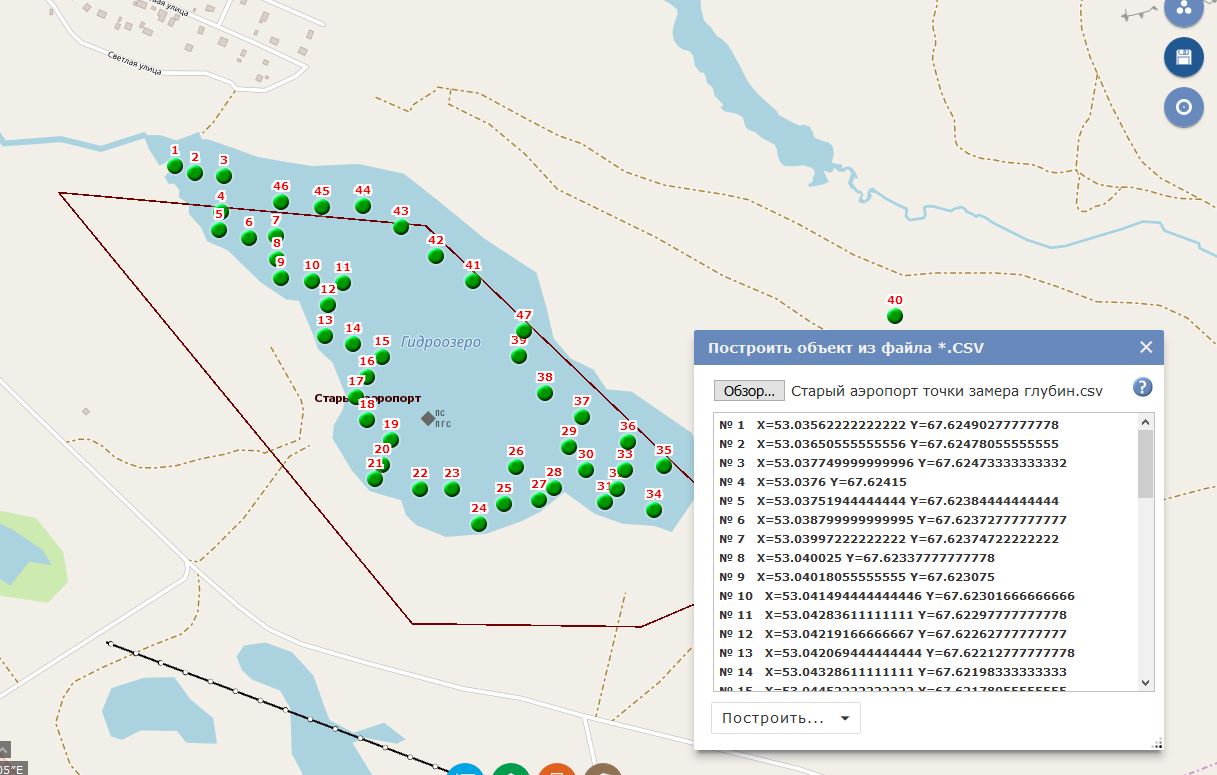Select the isolated map point marker 40
This screenshot has width=1217, height=775.
[895, 316]
